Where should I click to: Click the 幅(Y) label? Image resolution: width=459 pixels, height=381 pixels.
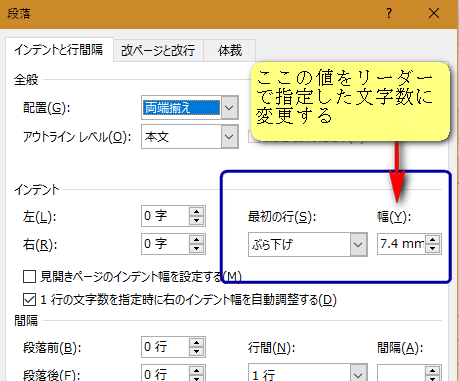[394, 217]
